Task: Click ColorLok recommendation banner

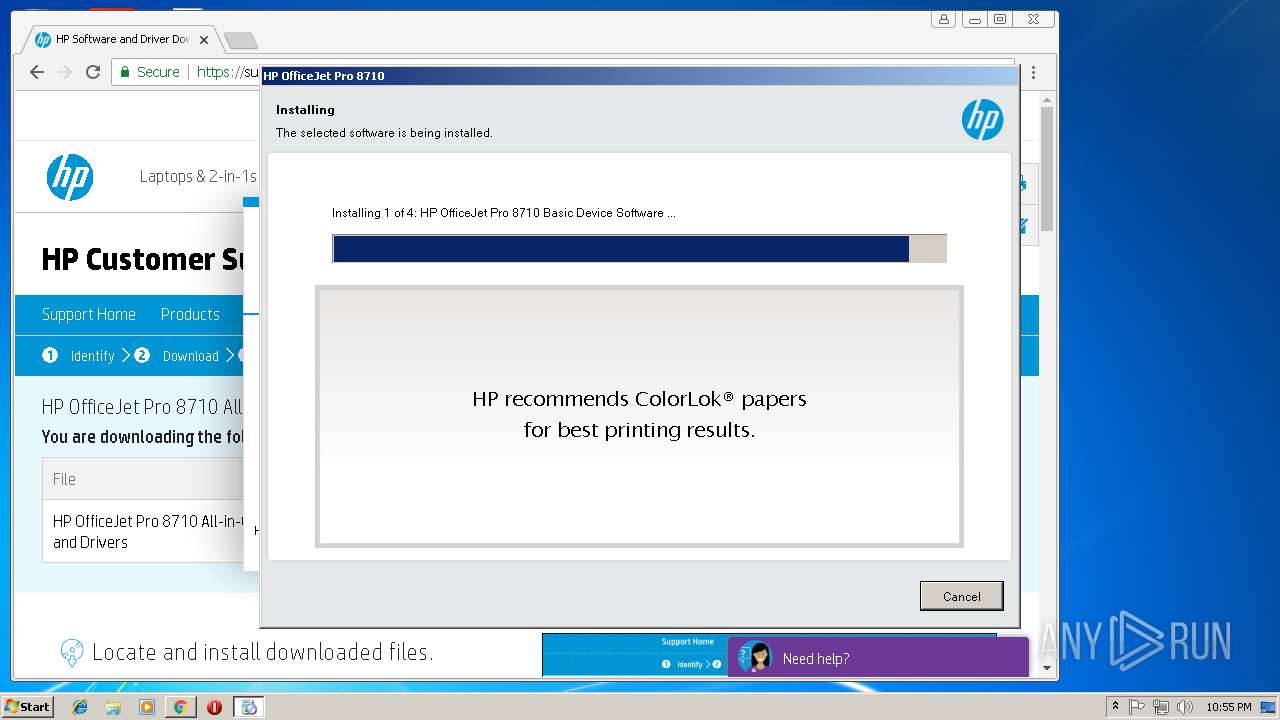Action: point(639,416)
